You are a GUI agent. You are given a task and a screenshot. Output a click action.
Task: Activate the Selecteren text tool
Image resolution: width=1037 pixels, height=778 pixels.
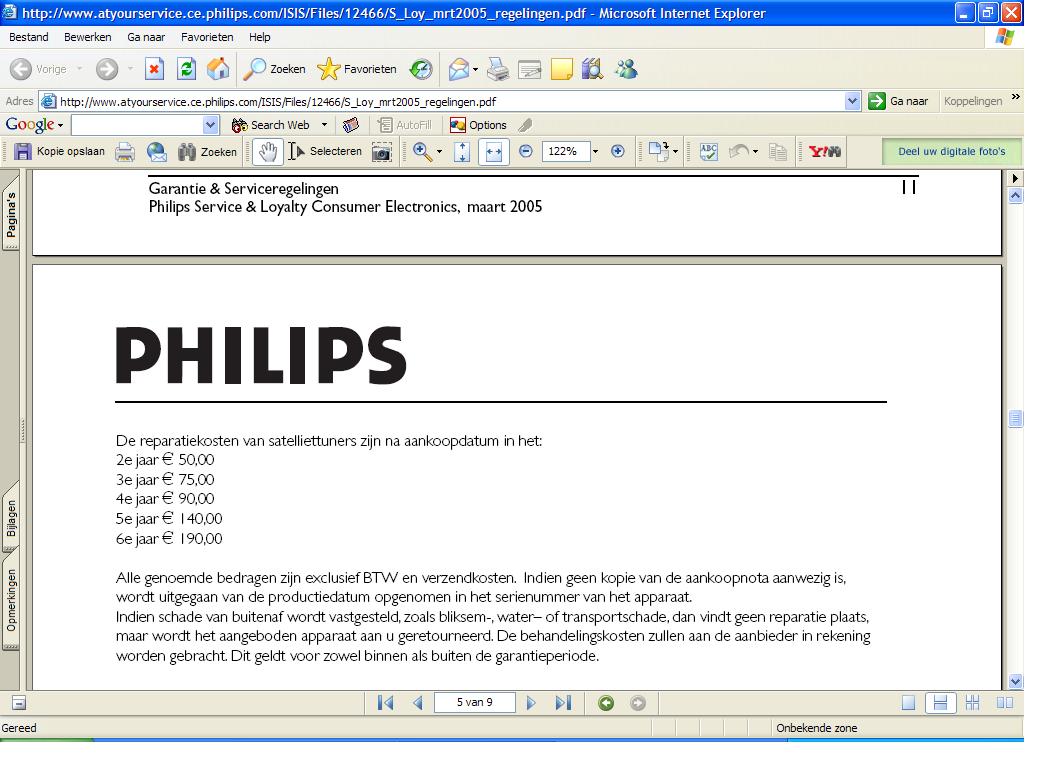click(x=325, y=151)
